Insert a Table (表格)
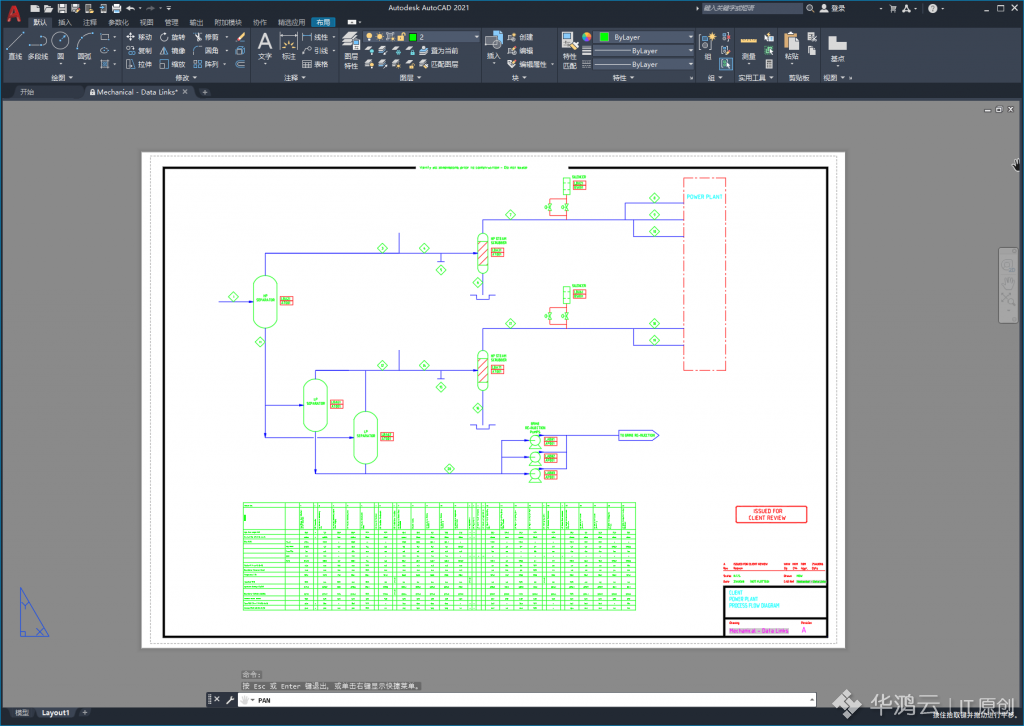The image size is (1024, 726). (315, 64)
